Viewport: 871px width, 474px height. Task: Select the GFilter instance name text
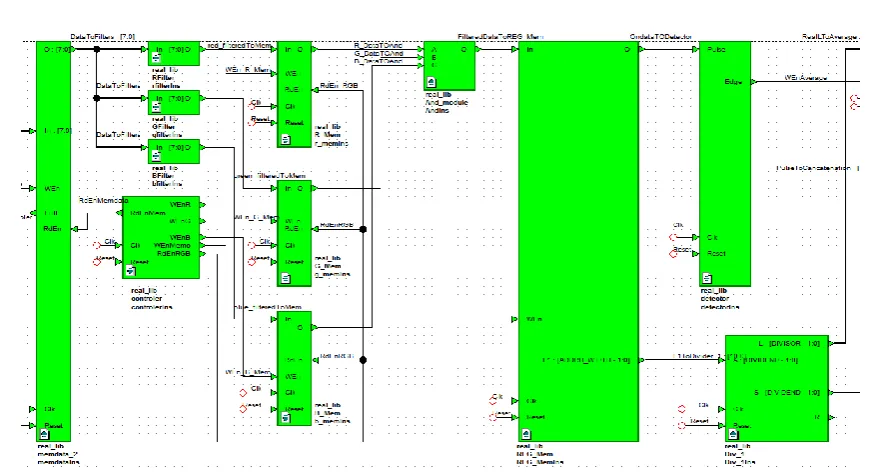(163, 127)
